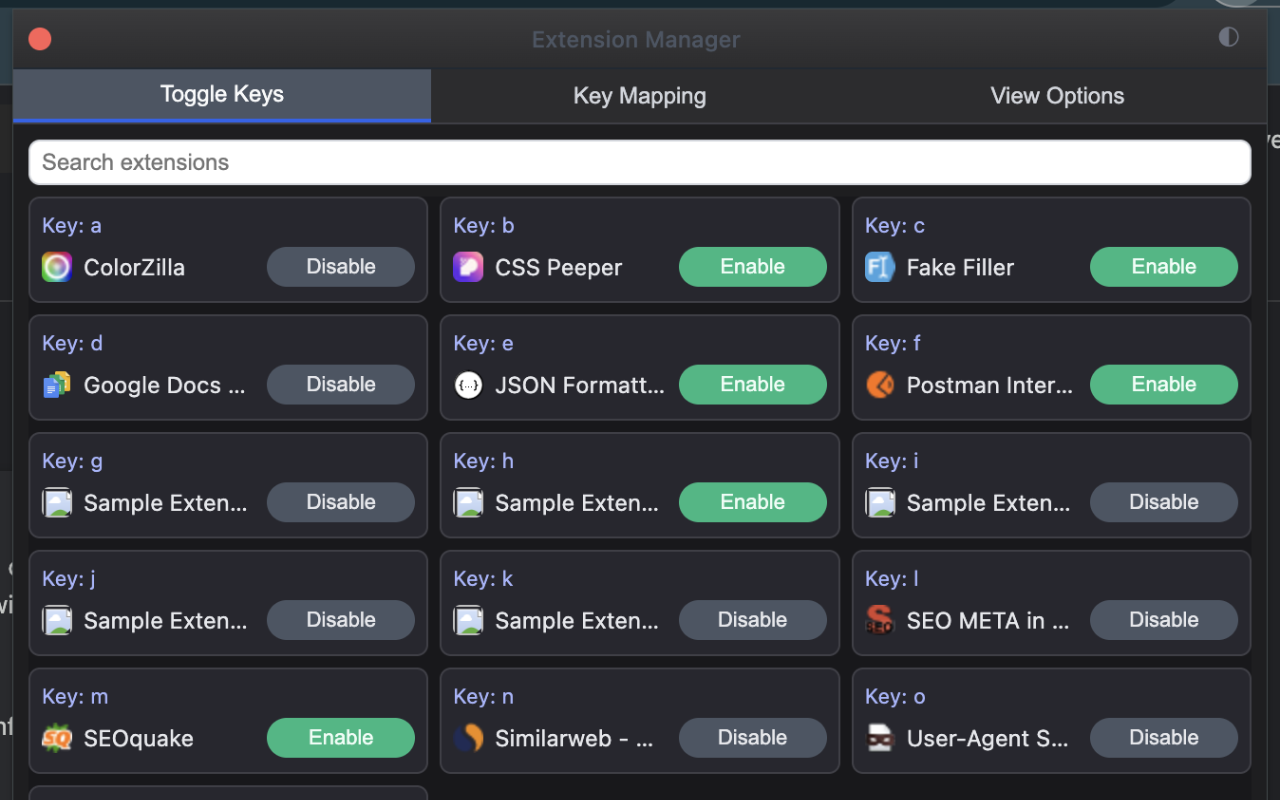The image size is (1280, 800).
Task: Disable the Google Docs extension
Action: click(x=341, y=385)
